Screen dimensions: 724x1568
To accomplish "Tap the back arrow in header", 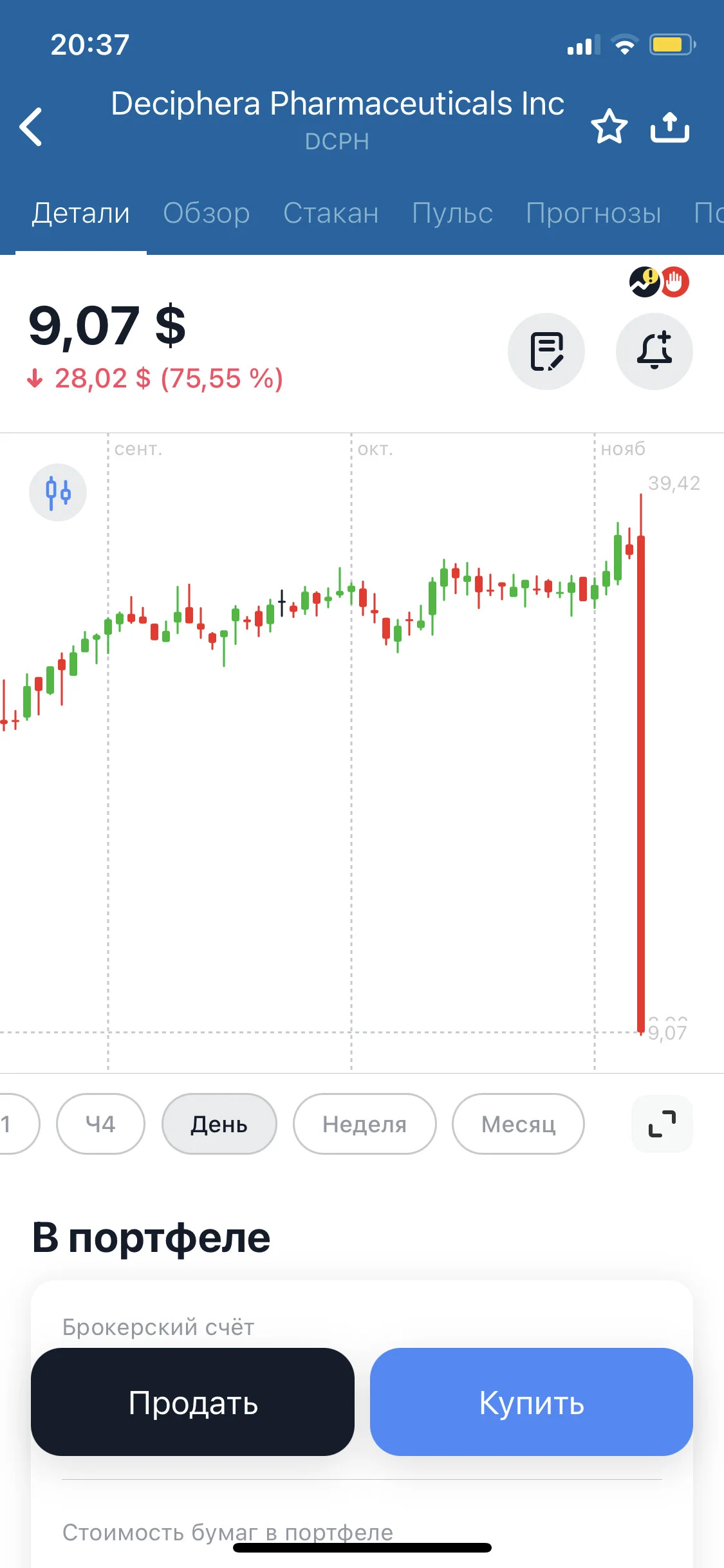I will coord(31,127).
